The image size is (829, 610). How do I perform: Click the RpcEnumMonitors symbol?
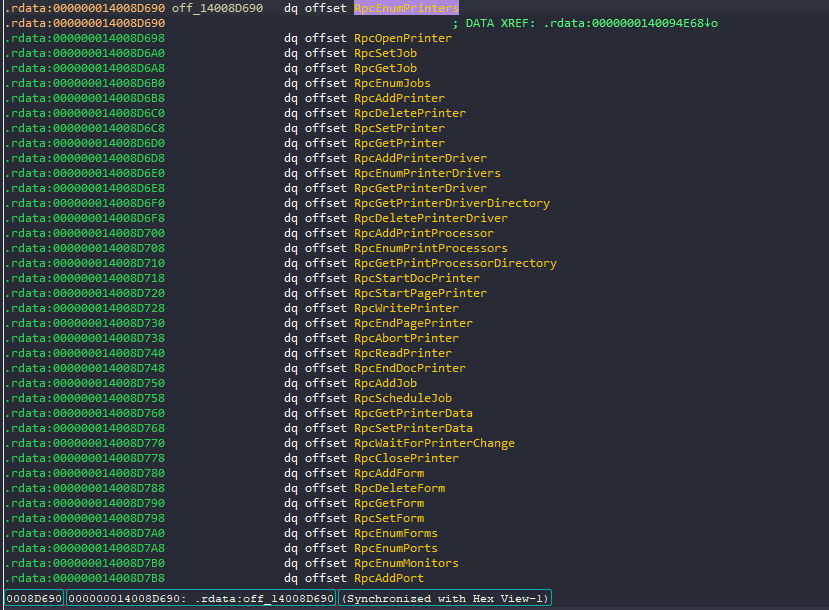(406, 563)
